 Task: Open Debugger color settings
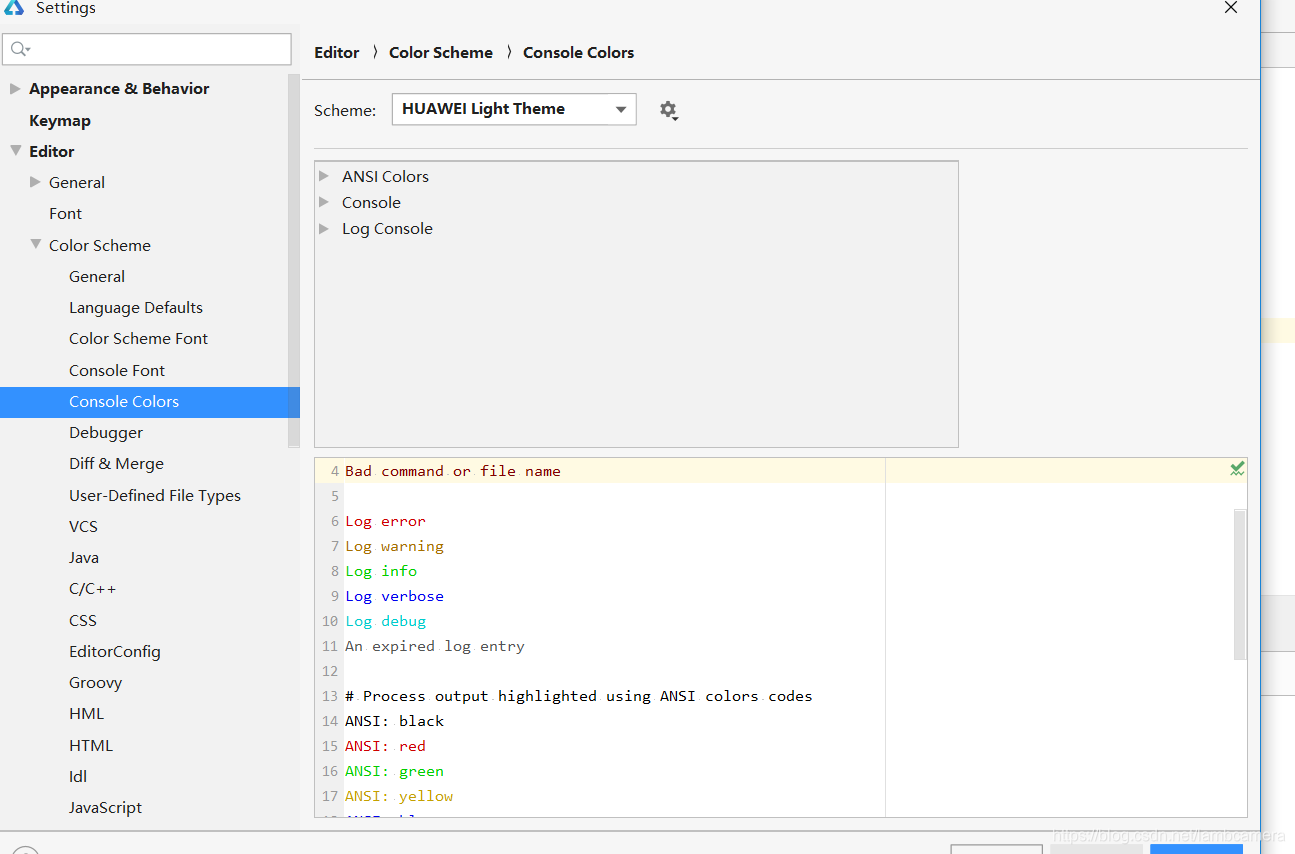tap(106, 432)
